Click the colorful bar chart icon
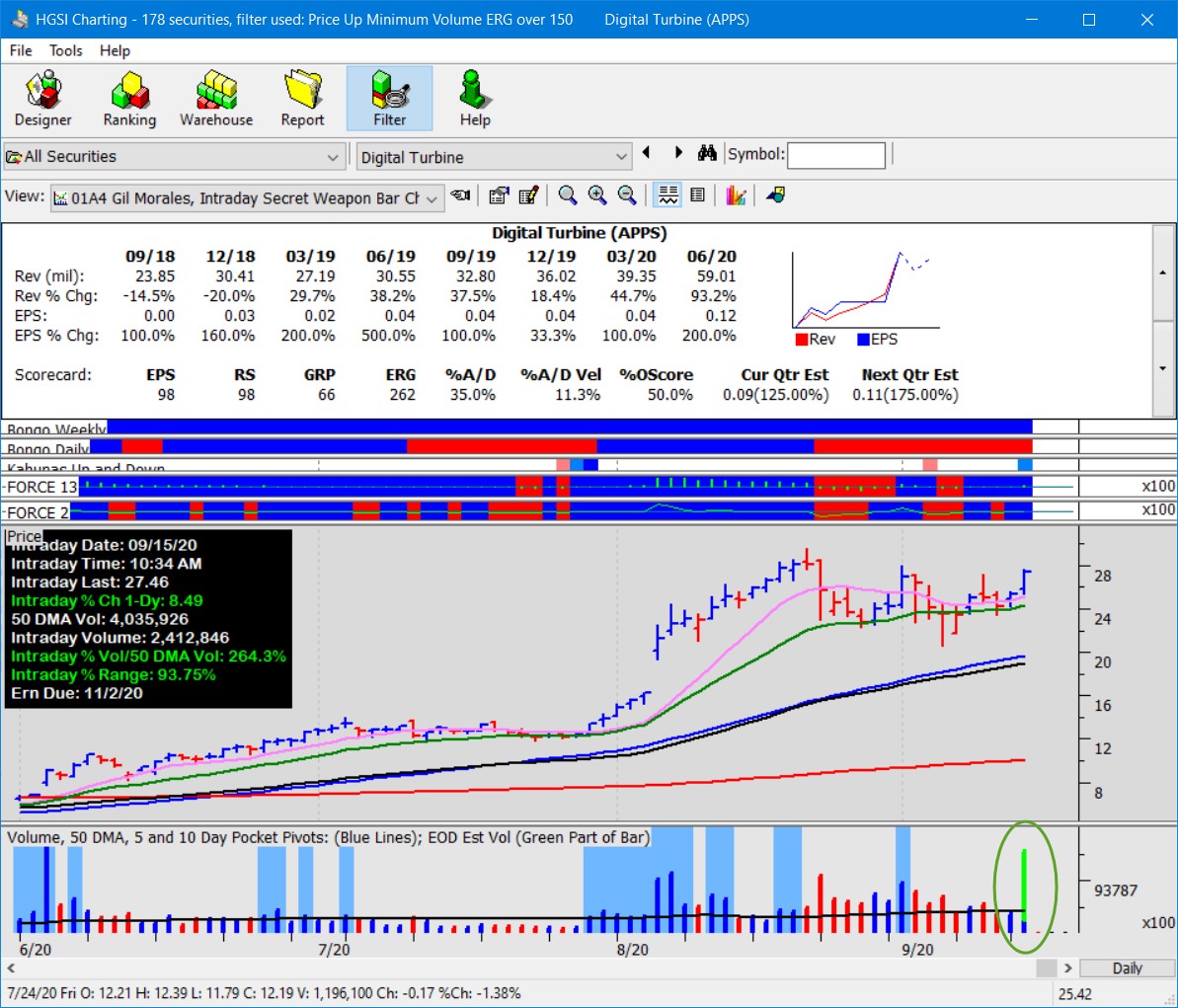This screenshot has width=1178, height=1008. (736, 196)
